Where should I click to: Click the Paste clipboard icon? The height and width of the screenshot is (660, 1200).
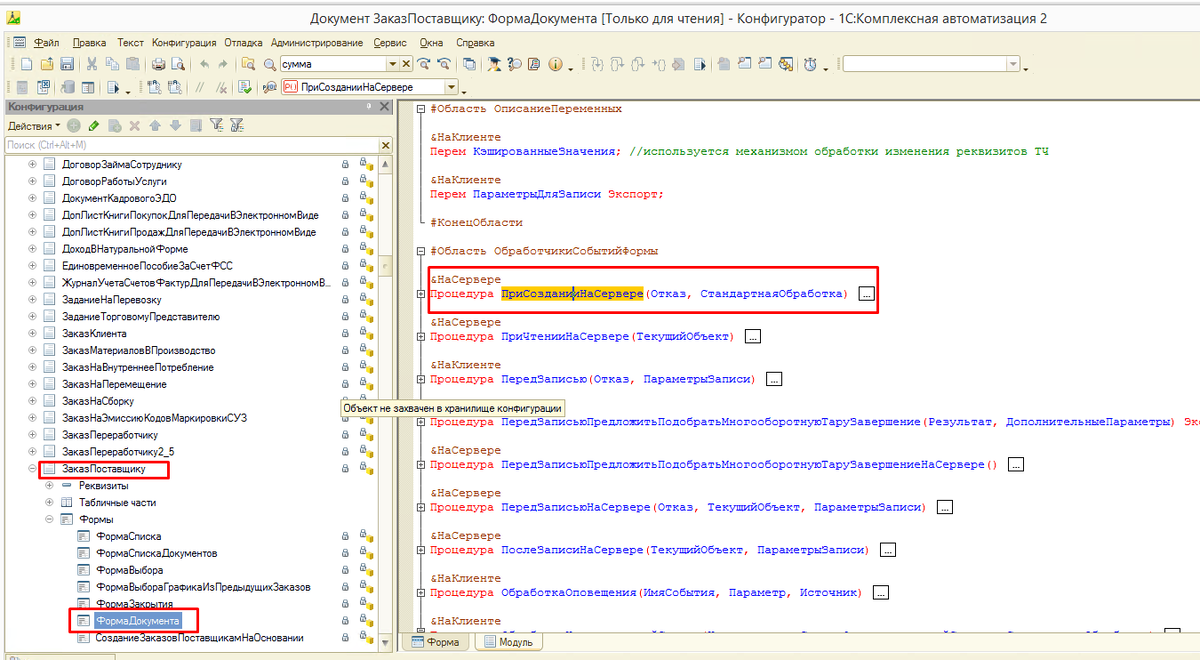(x=132, y=64)
